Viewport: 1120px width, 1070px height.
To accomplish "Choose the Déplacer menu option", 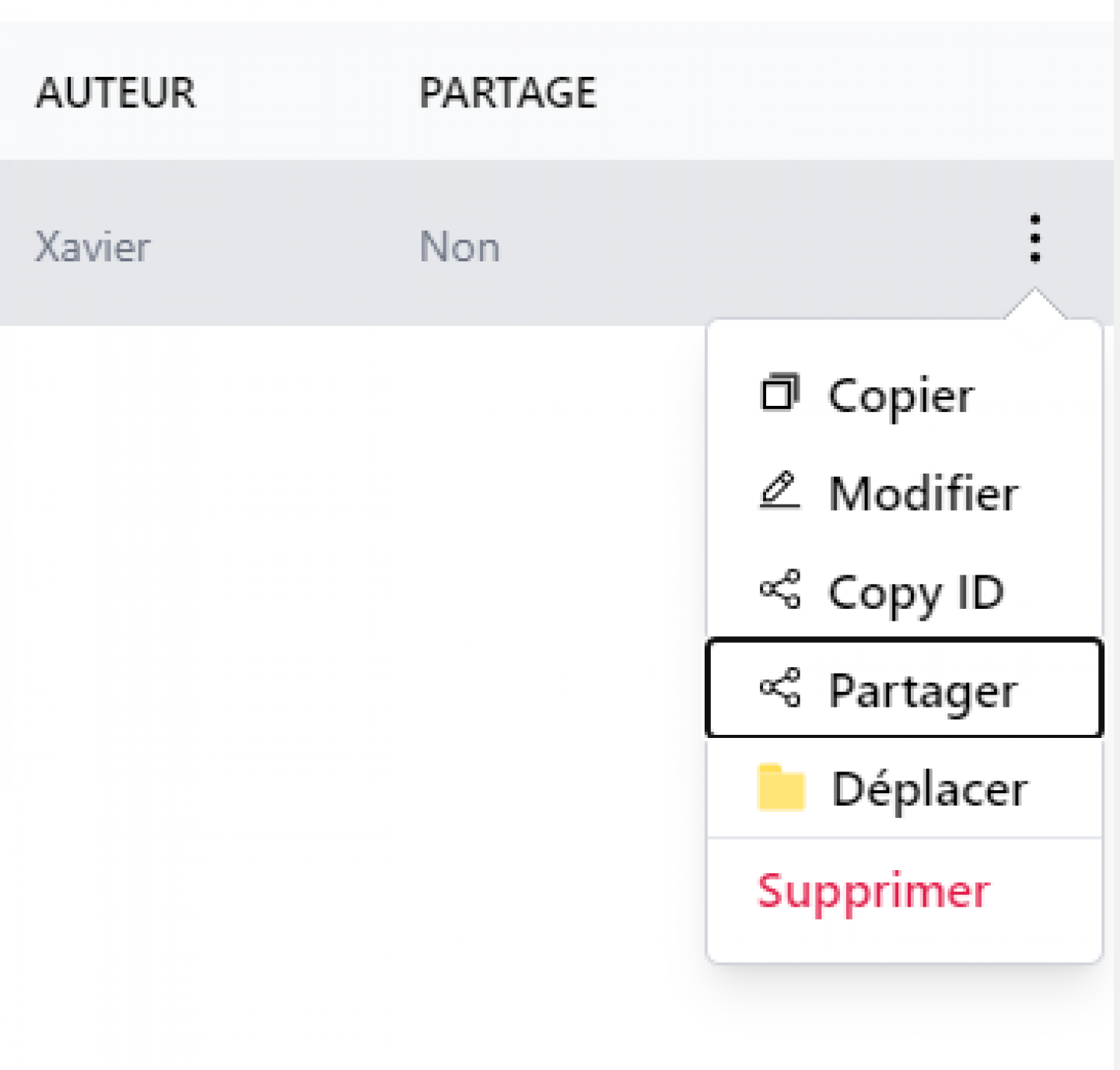I will pyautogui.click(x=904, y=788).
